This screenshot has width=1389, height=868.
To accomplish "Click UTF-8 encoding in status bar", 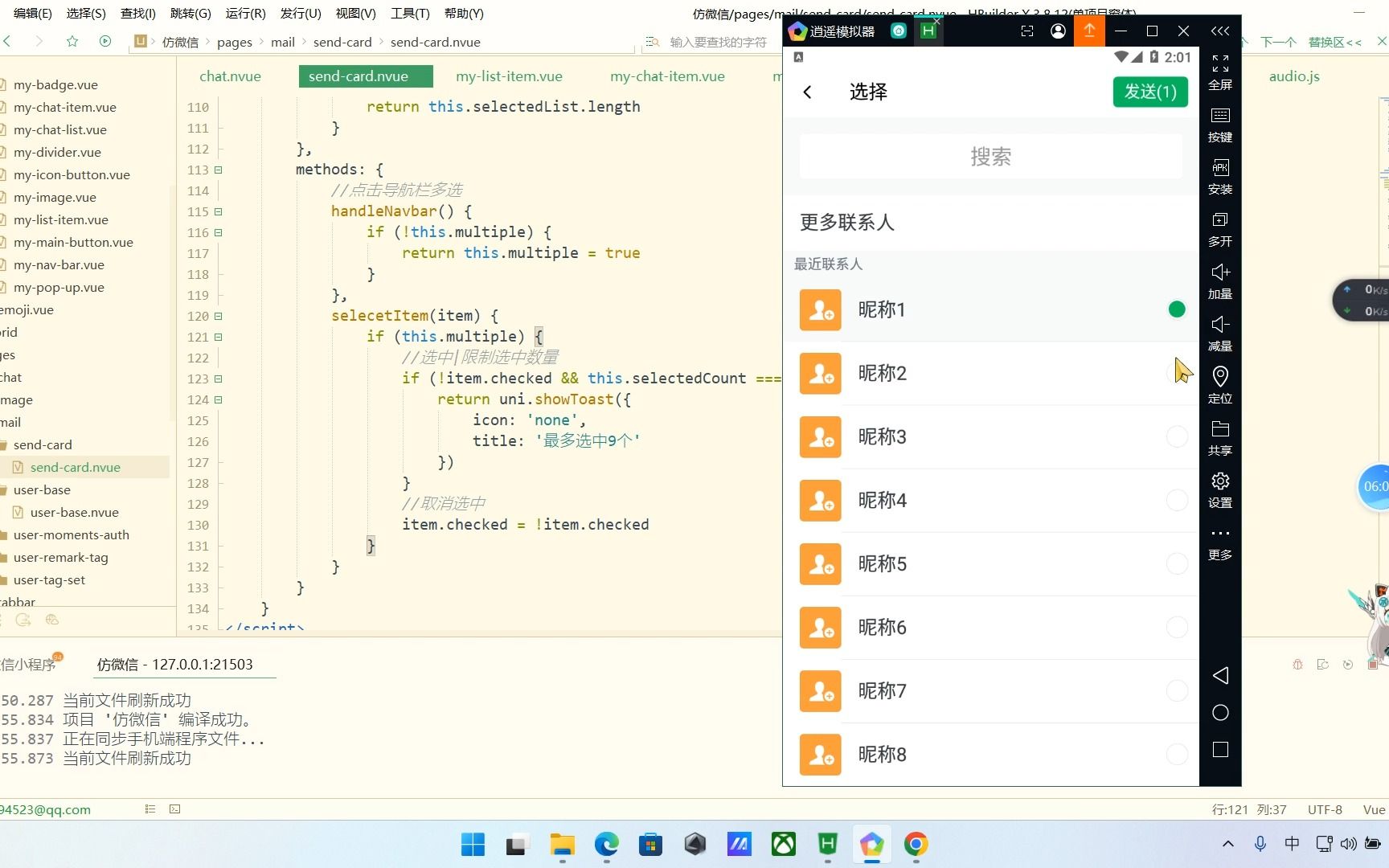I will pyautogui.click(x=1325, y=809).
